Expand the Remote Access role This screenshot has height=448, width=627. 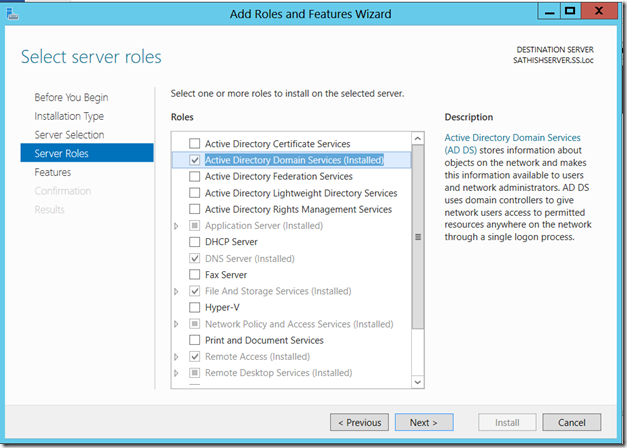tap(176, 357)
